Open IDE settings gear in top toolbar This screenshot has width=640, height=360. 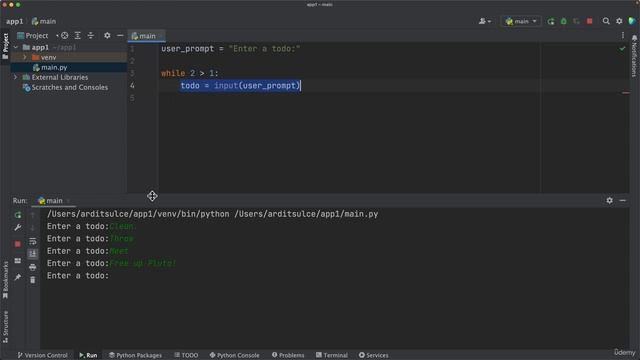[619, 21]
